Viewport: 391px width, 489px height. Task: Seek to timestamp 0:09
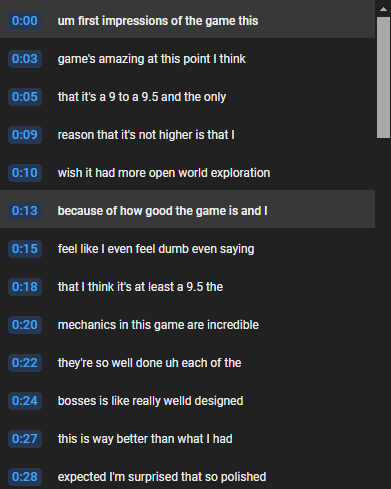pyautogui.click(x=25, y=135)
